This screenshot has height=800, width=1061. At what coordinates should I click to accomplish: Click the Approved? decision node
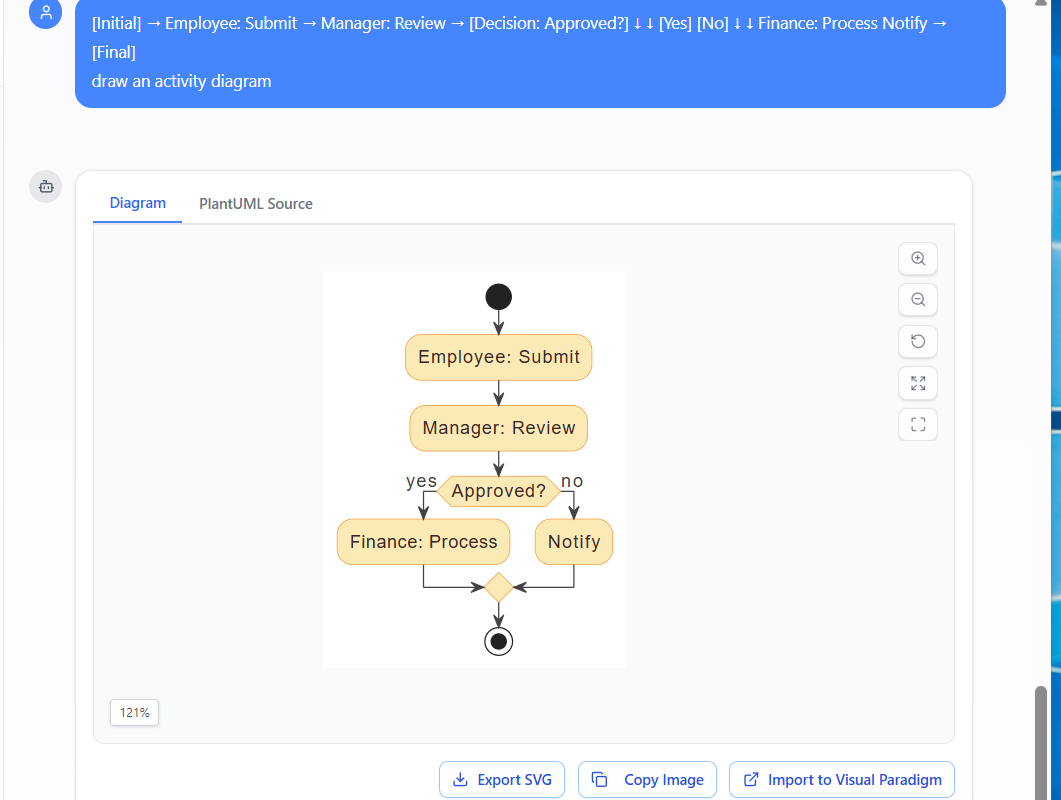click(x=498, y=490)
